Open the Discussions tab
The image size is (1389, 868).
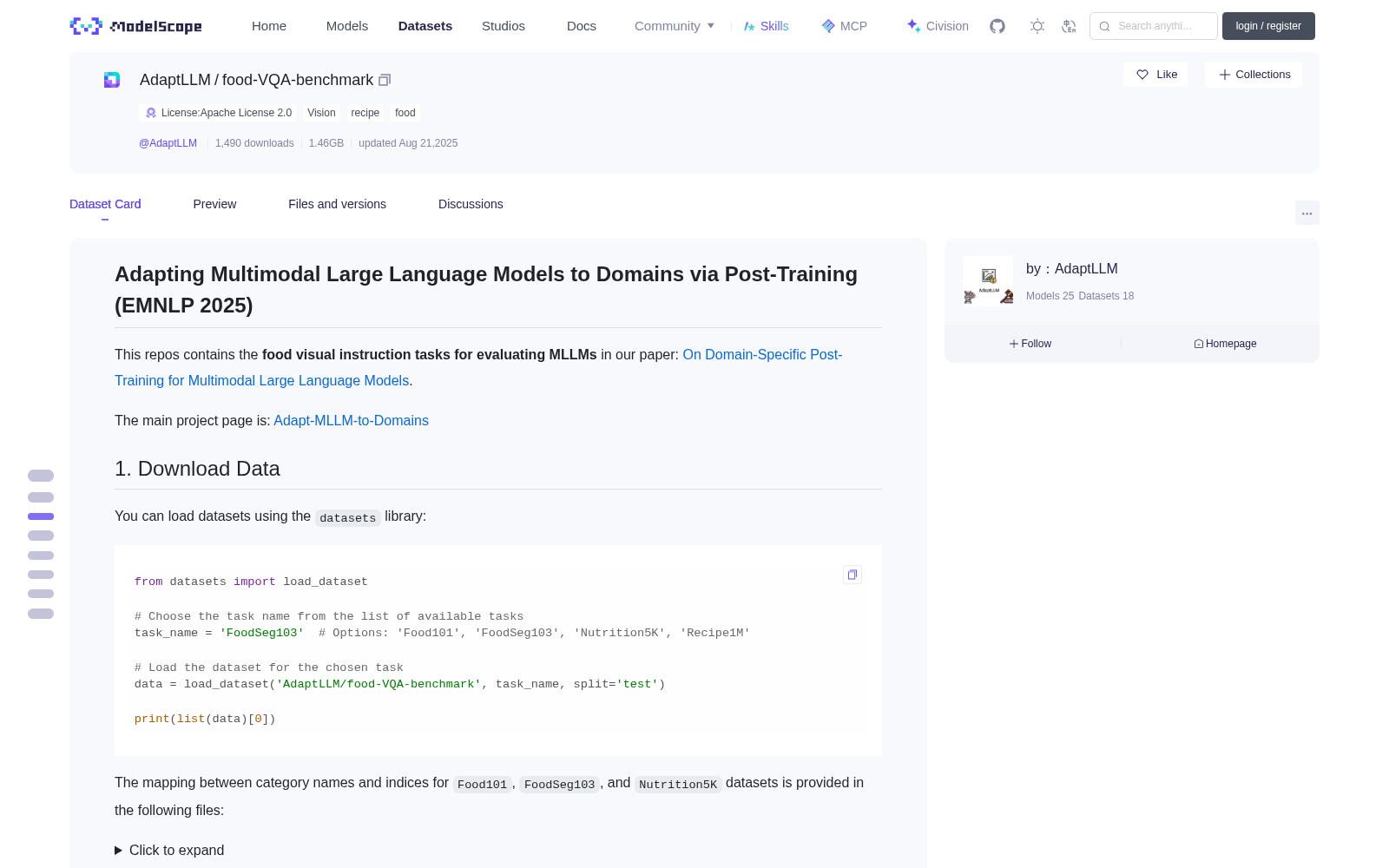(x=471, y=204)
